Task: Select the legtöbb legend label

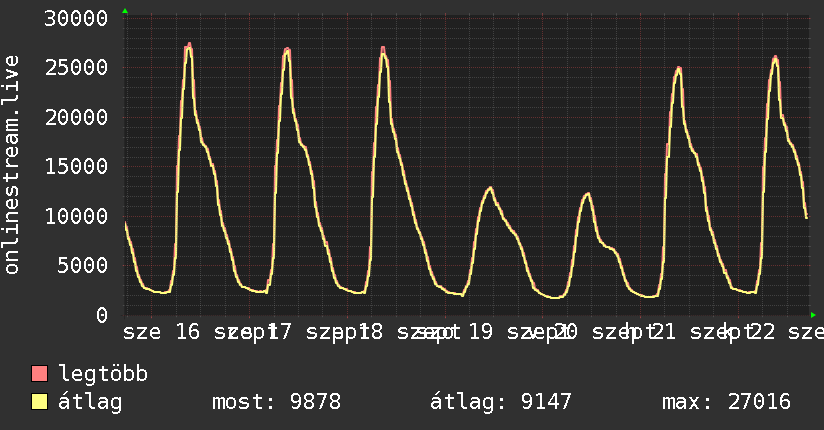Action: (x=103, y=374)
